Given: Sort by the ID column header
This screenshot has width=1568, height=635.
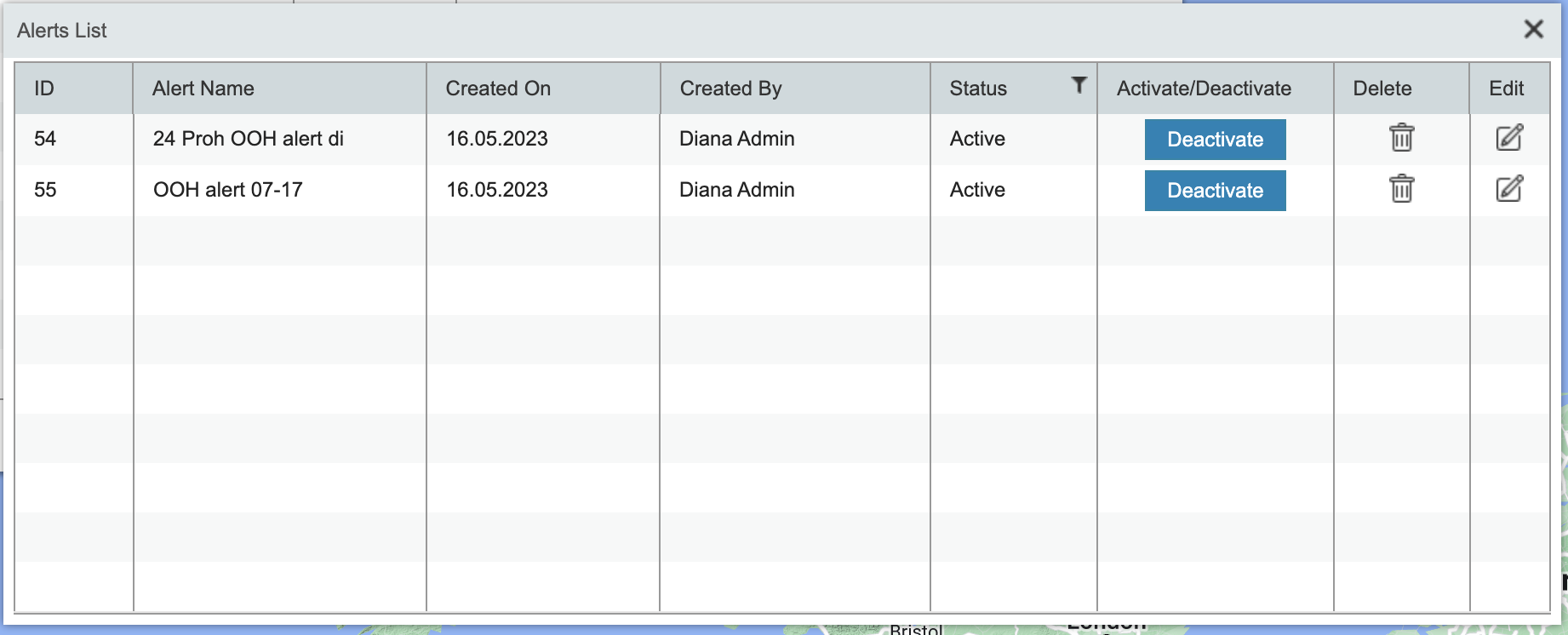Looking at the screenshot, I should (44, 89).
